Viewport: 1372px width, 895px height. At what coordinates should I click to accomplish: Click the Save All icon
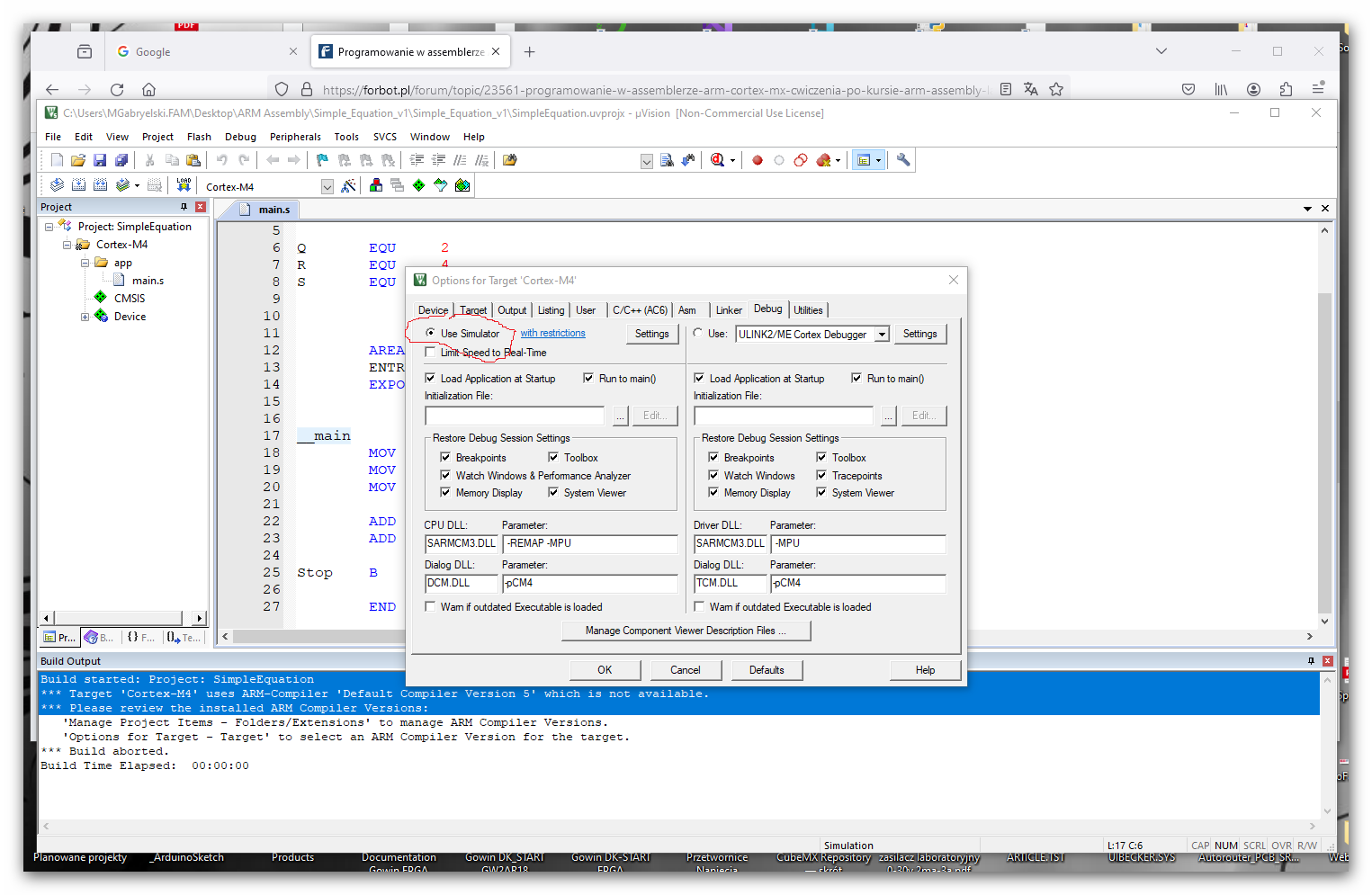pos(121,160)
